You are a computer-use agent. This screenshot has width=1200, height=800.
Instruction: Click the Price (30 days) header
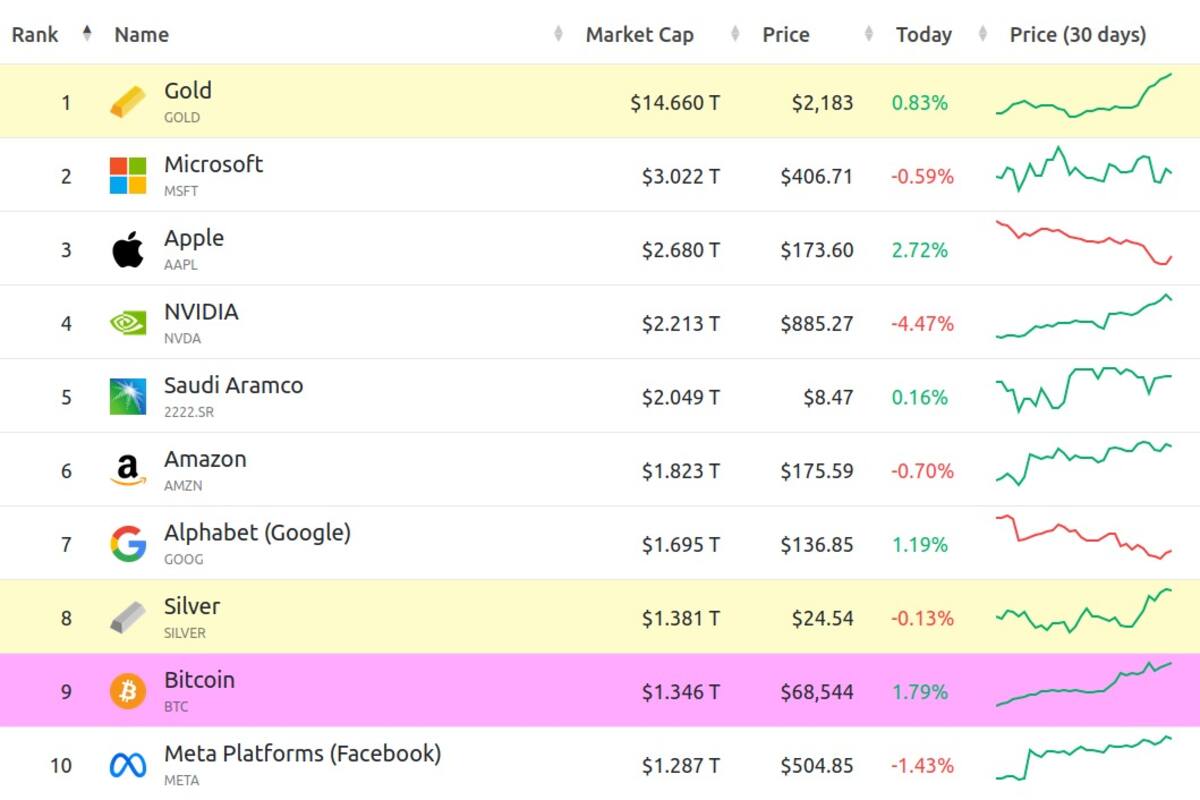tap(1077, 34)
